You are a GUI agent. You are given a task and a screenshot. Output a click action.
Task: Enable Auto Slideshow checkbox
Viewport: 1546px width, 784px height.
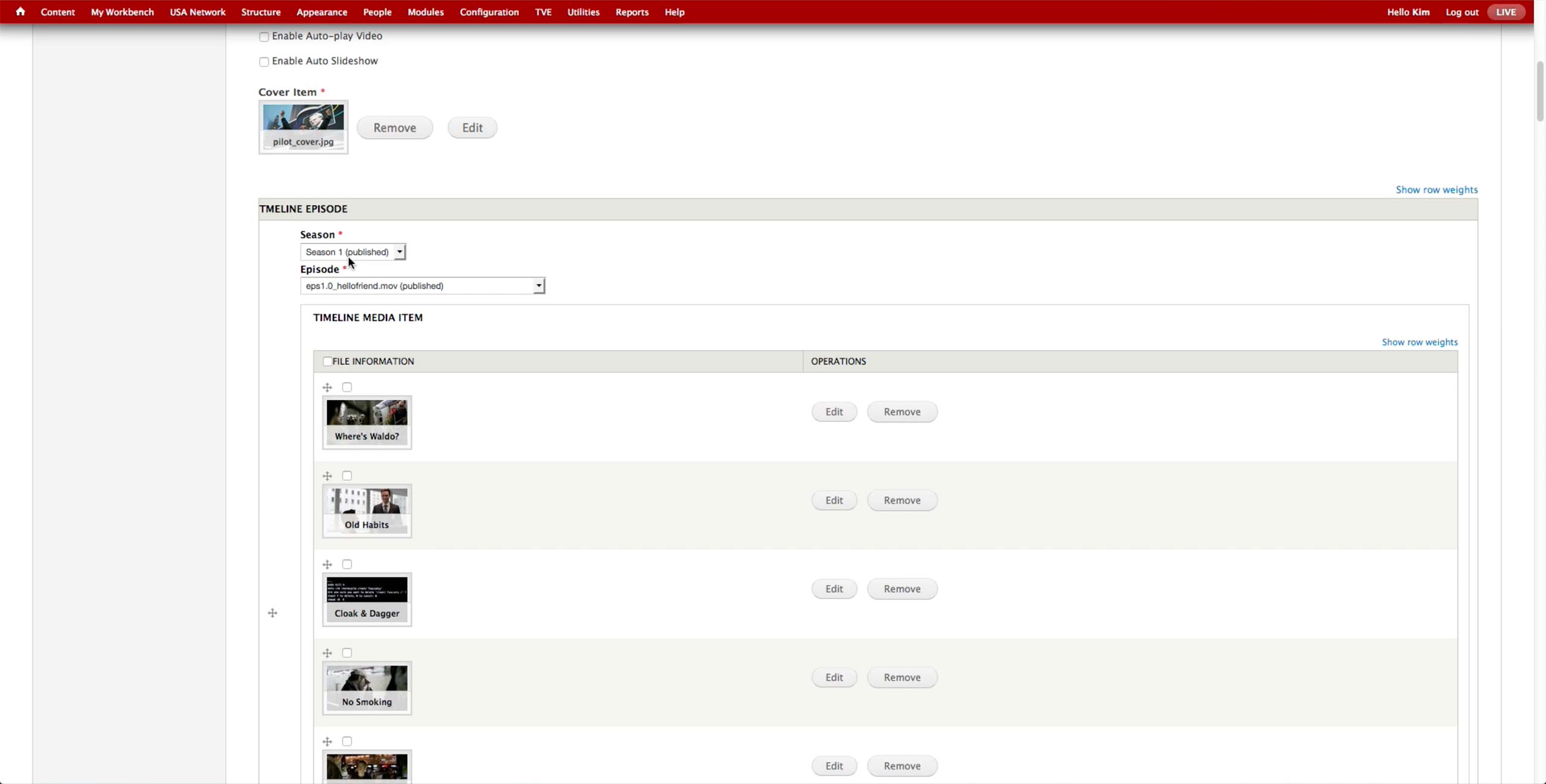tap(264, 62)
